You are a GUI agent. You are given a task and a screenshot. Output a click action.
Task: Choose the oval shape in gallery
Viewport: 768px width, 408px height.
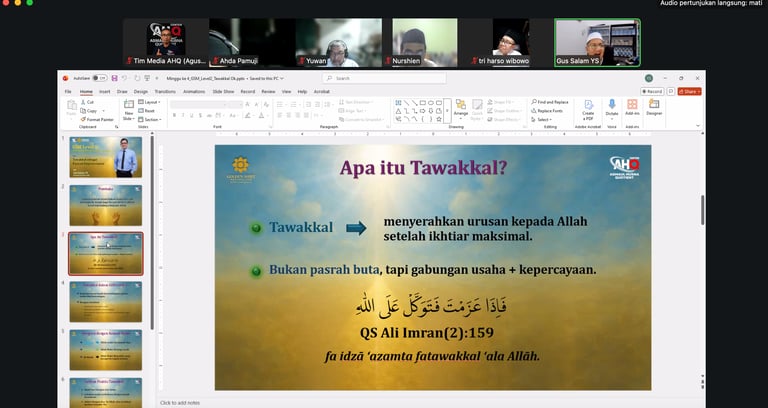click(431, 103)
